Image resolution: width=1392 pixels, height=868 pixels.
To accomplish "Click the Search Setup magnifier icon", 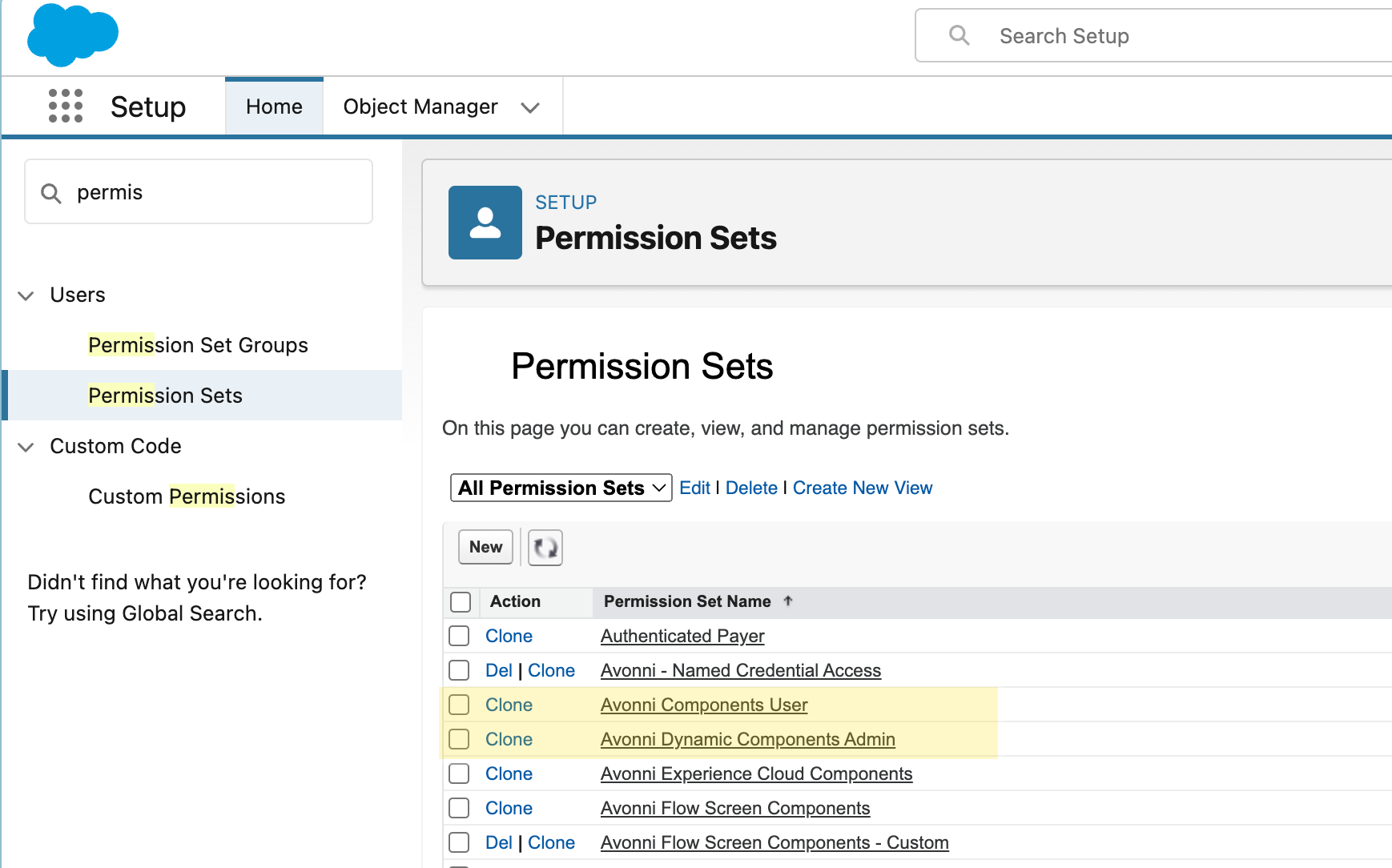I will [959, 35].
